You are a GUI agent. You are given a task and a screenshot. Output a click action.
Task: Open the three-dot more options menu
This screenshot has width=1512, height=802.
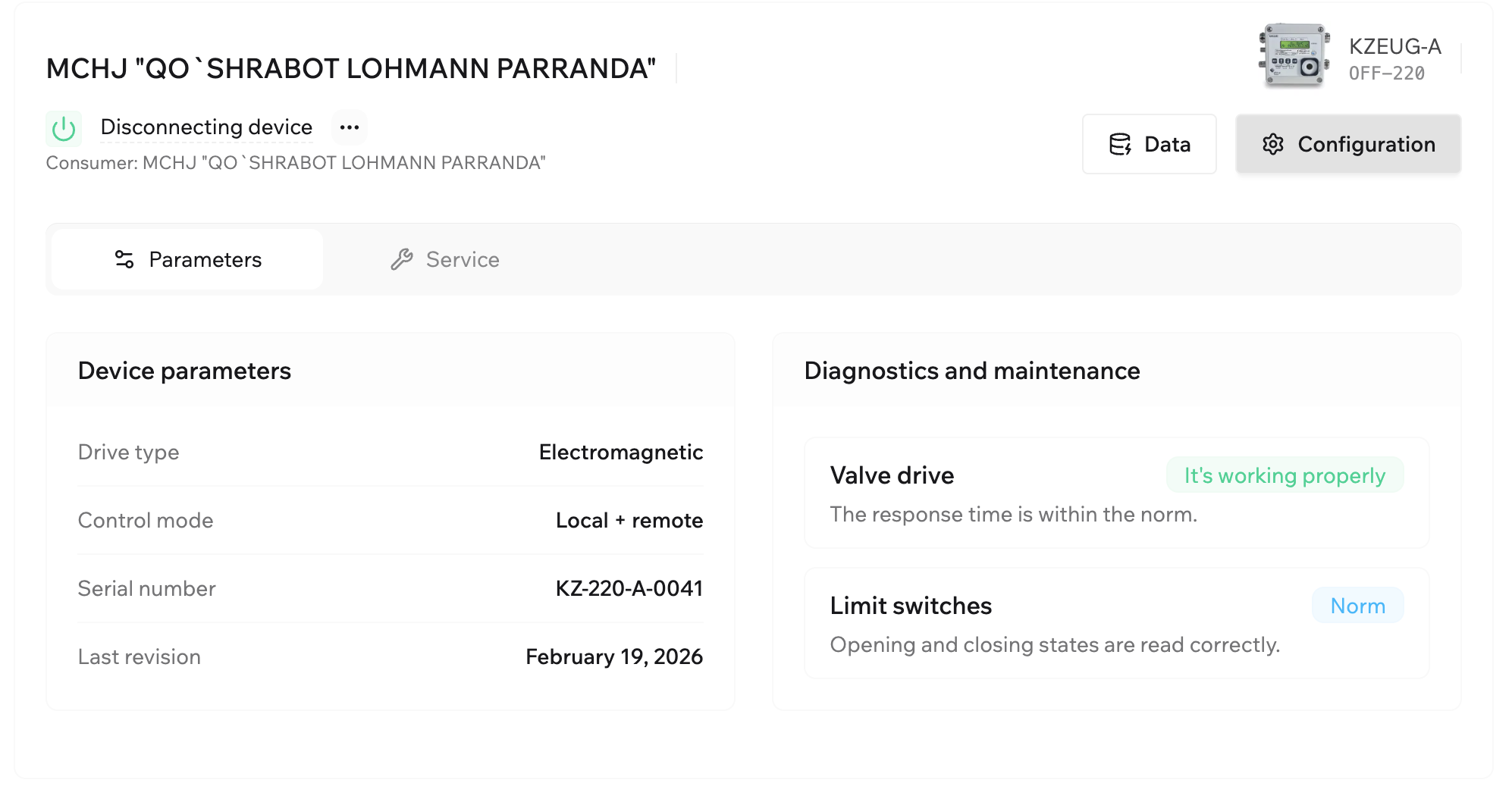coord(350,127)
